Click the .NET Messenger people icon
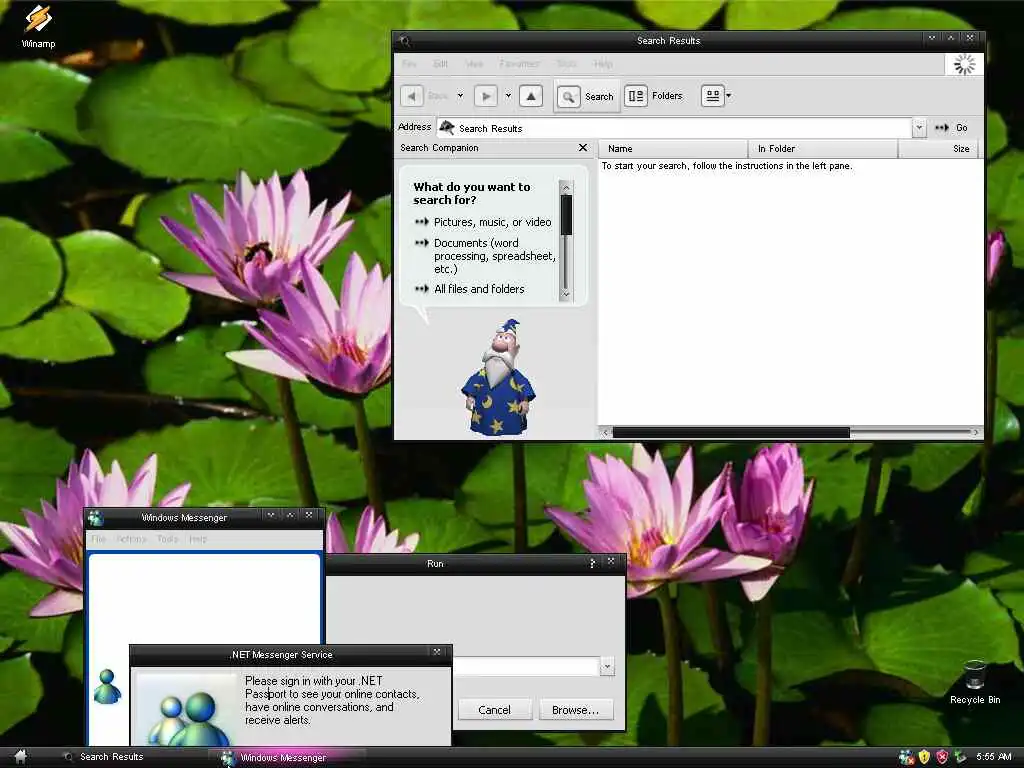This screenshot has height=768, width=1024. [187, 711]
